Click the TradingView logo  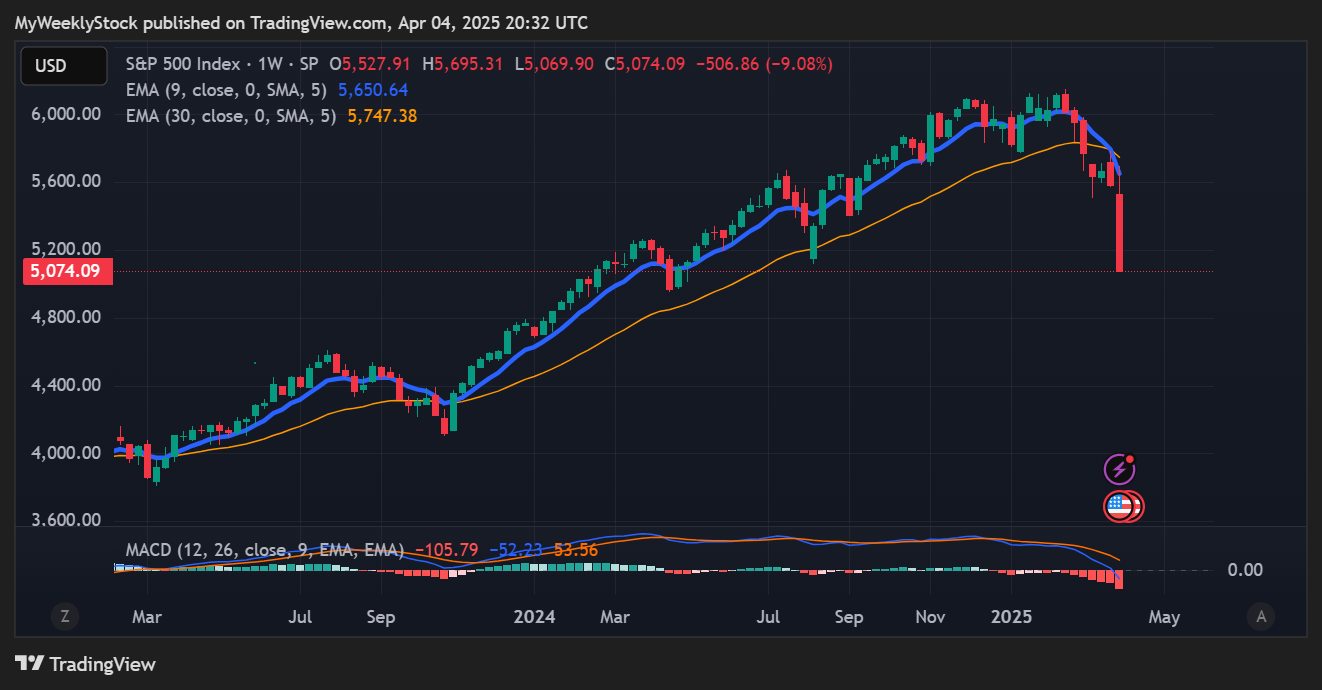pyautogui.click(x=86, y=664)
